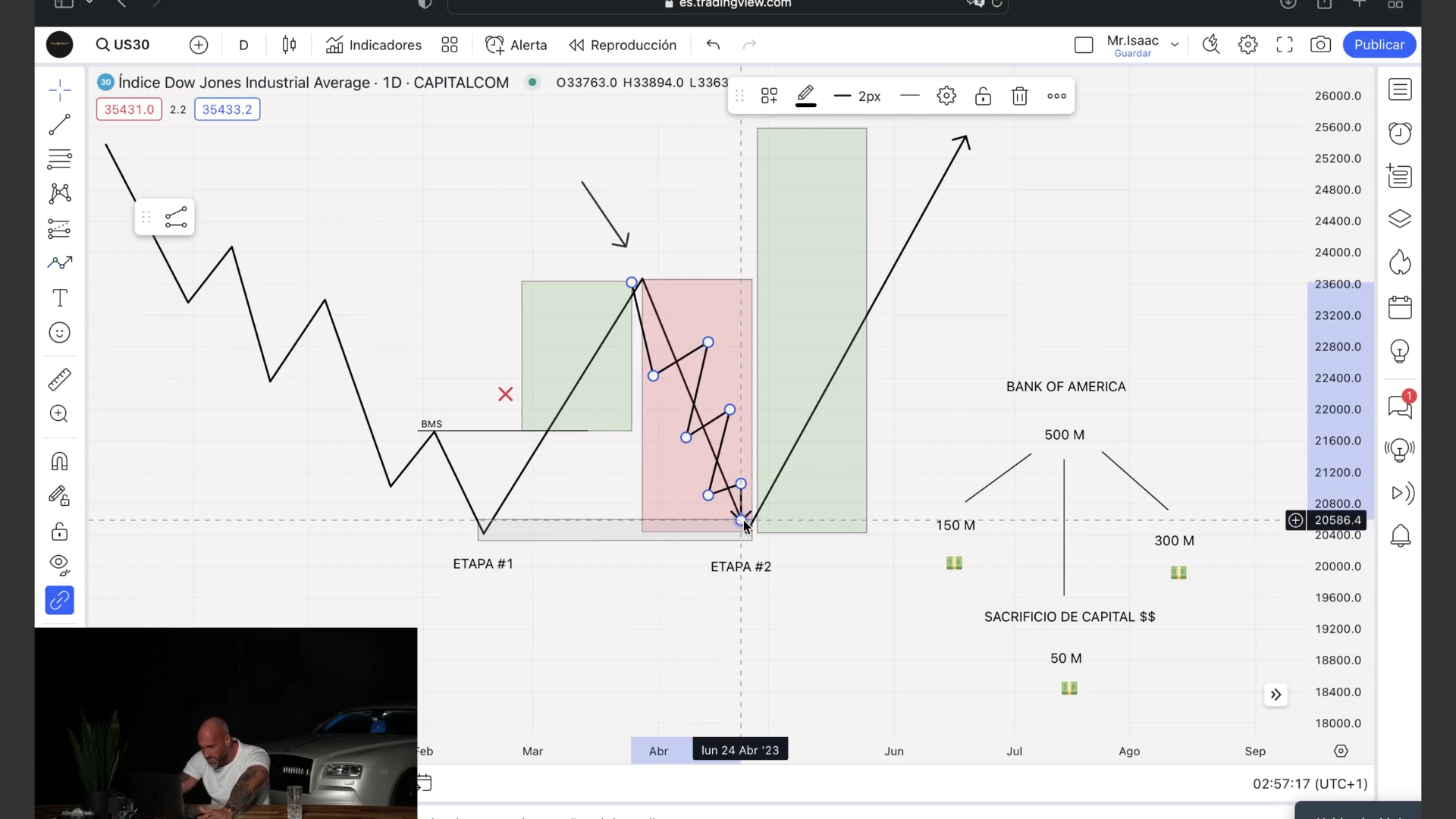Change line color with pencil swatch
1456x819 pixels.
pos(805,96)
